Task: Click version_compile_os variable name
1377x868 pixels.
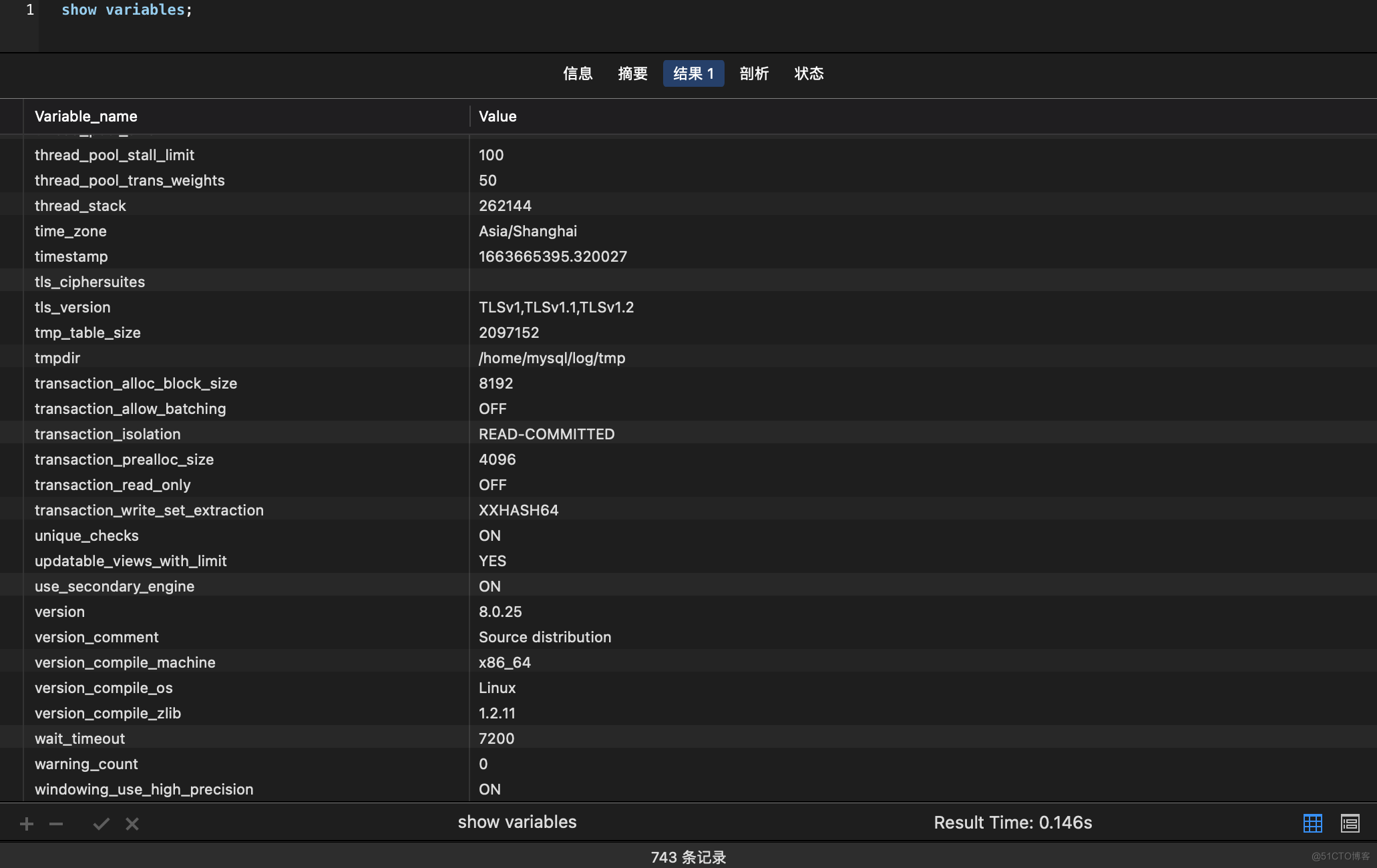Action: [x=104, y=688]
